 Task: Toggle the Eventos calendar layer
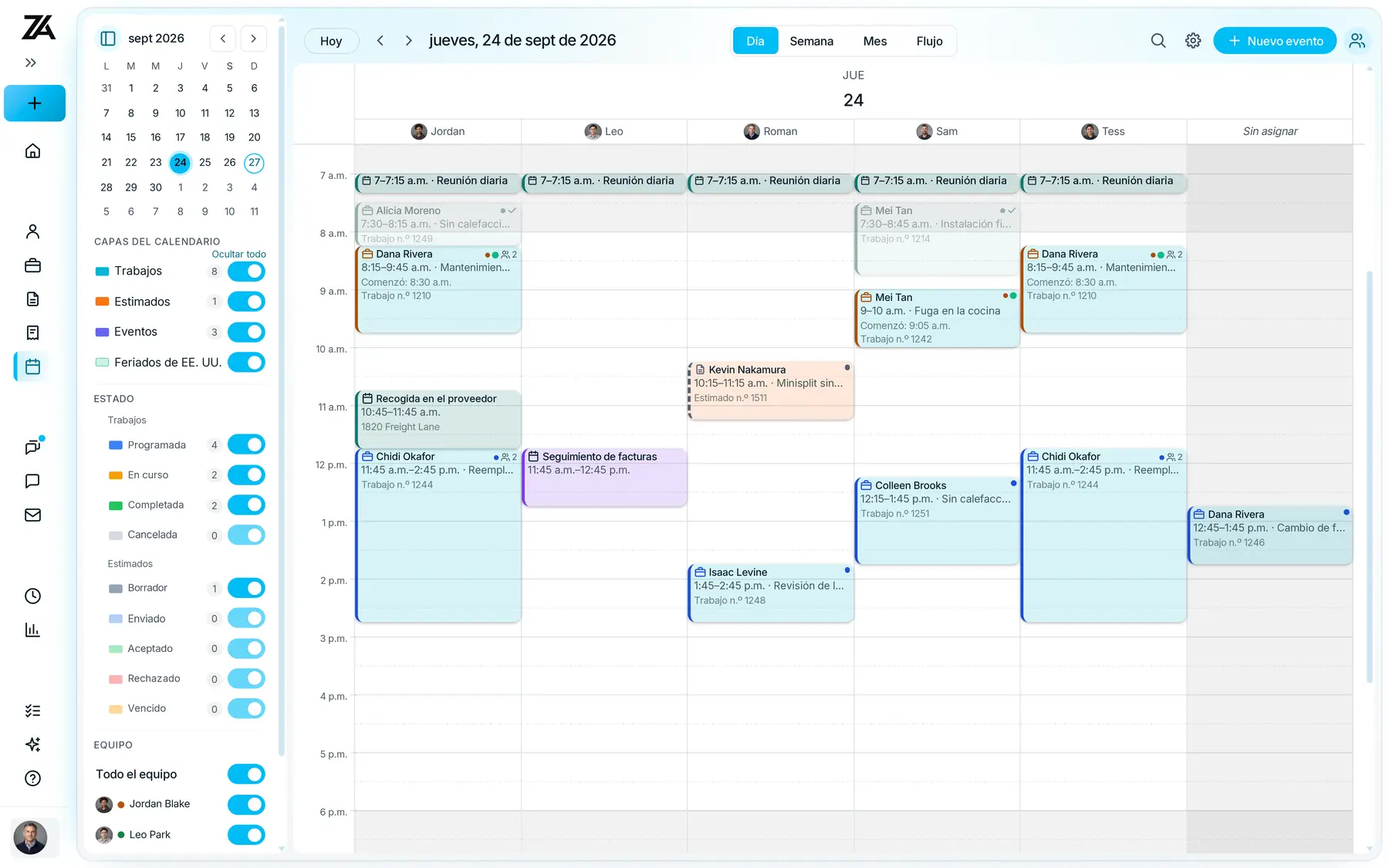246,333
